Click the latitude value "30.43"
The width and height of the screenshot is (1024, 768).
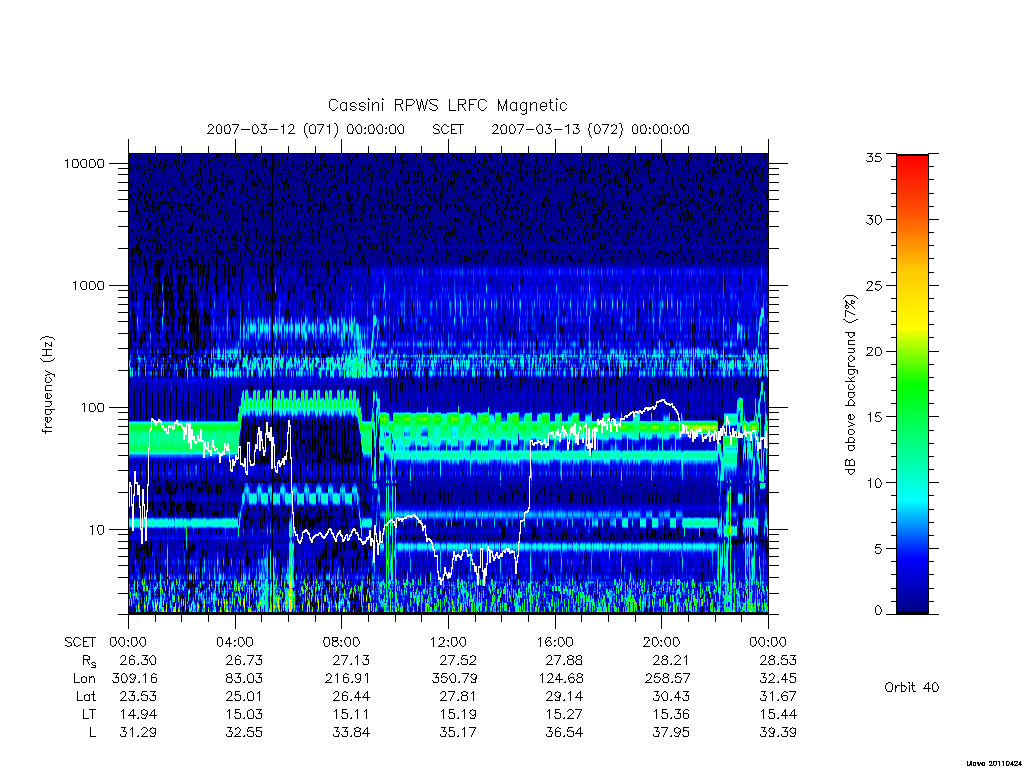(x=671, y=697)
